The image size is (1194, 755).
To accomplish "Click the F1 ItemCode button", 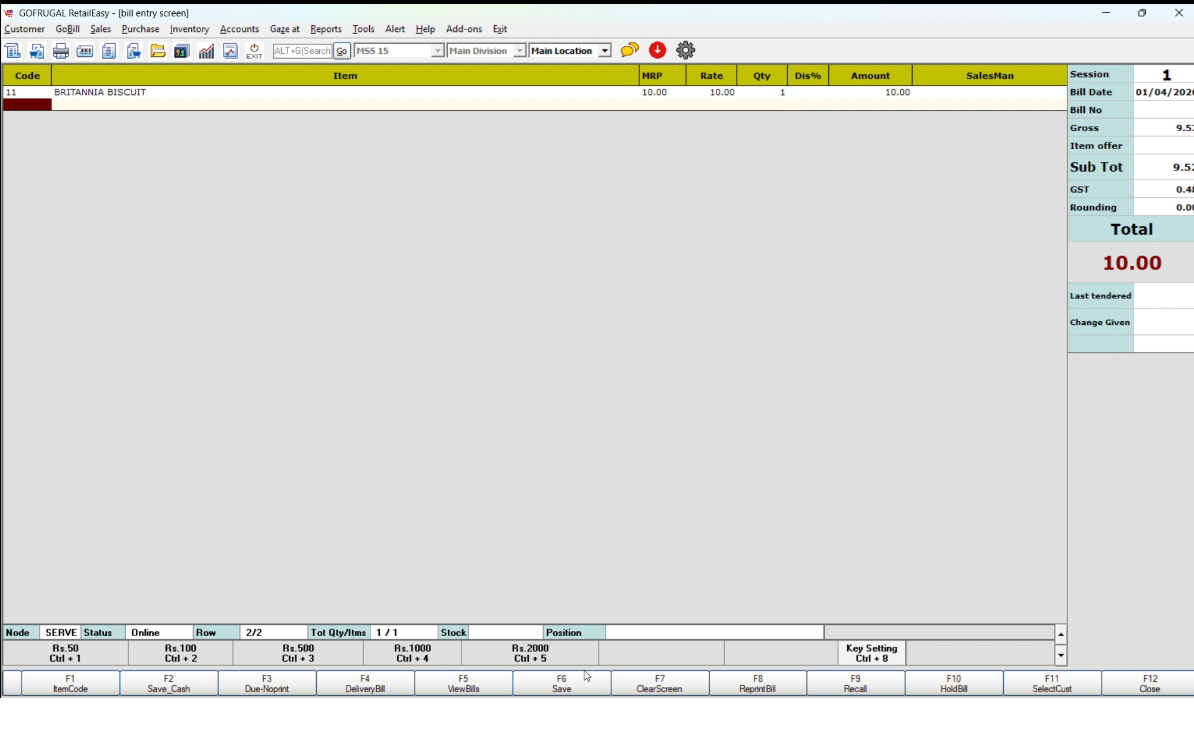I will (70, 683).
